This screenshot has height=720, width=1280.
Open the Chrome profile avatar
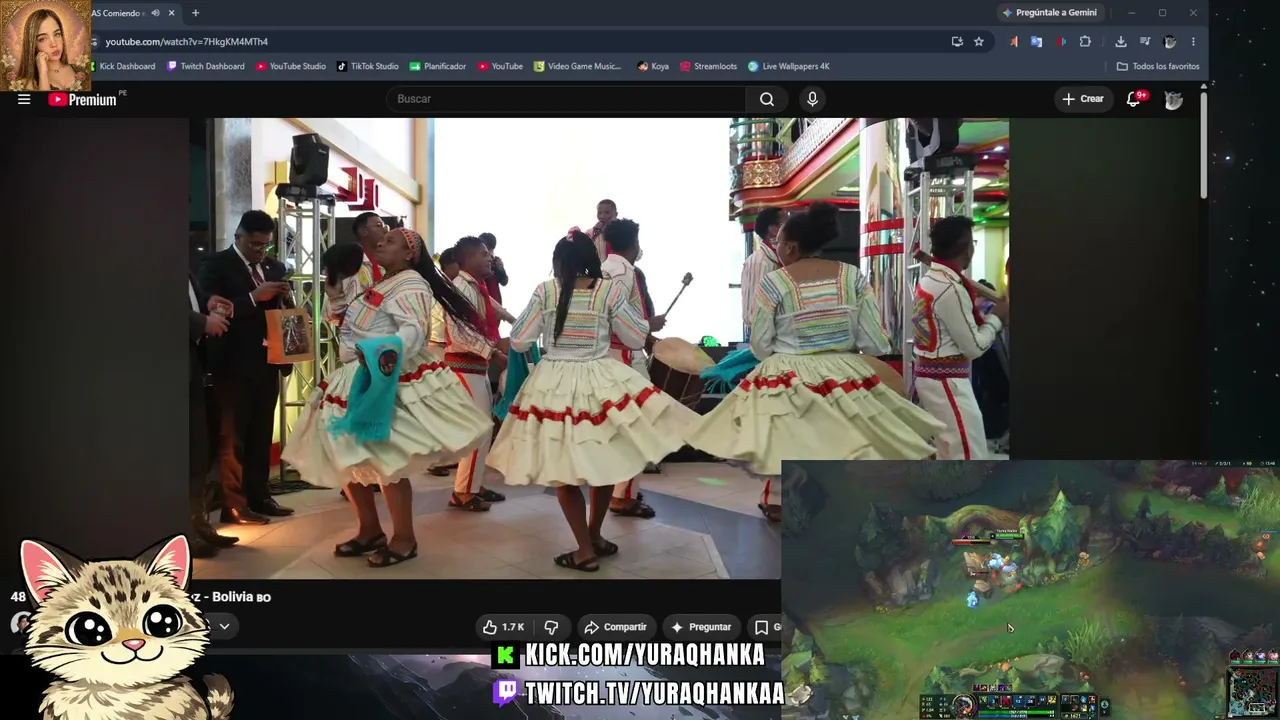pyautogui.click(x=1170, y=42)
